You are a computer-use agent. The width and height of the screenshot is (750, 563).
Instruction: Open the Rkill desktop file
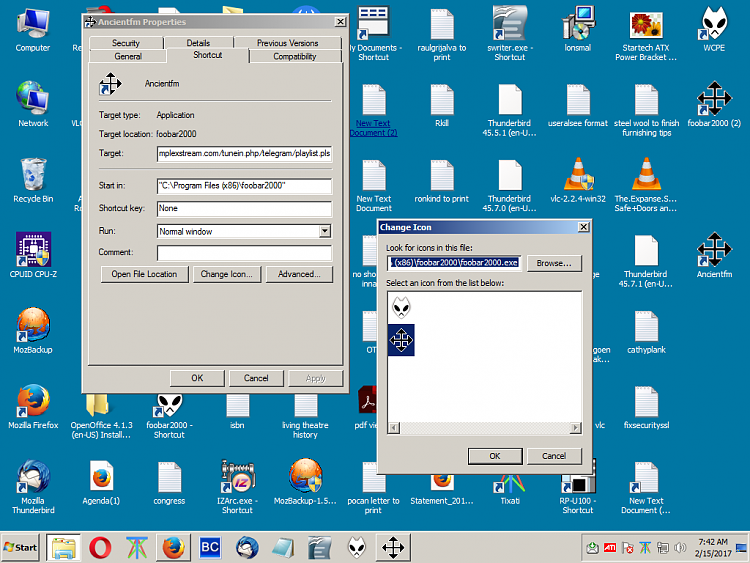click(442, 104)
